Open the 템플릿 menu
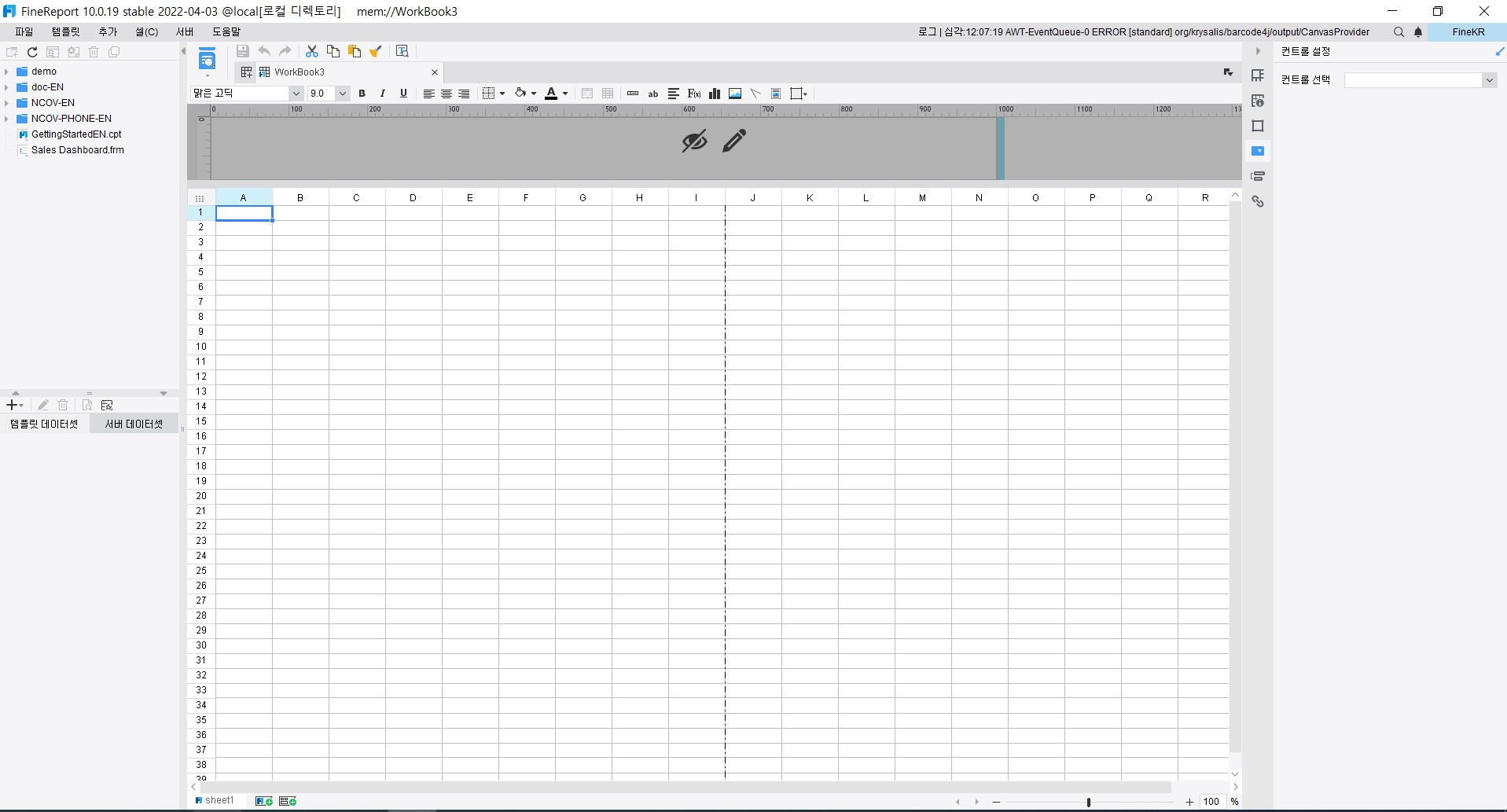Viewport: 1507px width, 812px height. pyautogui.click(x=66, y=32)
